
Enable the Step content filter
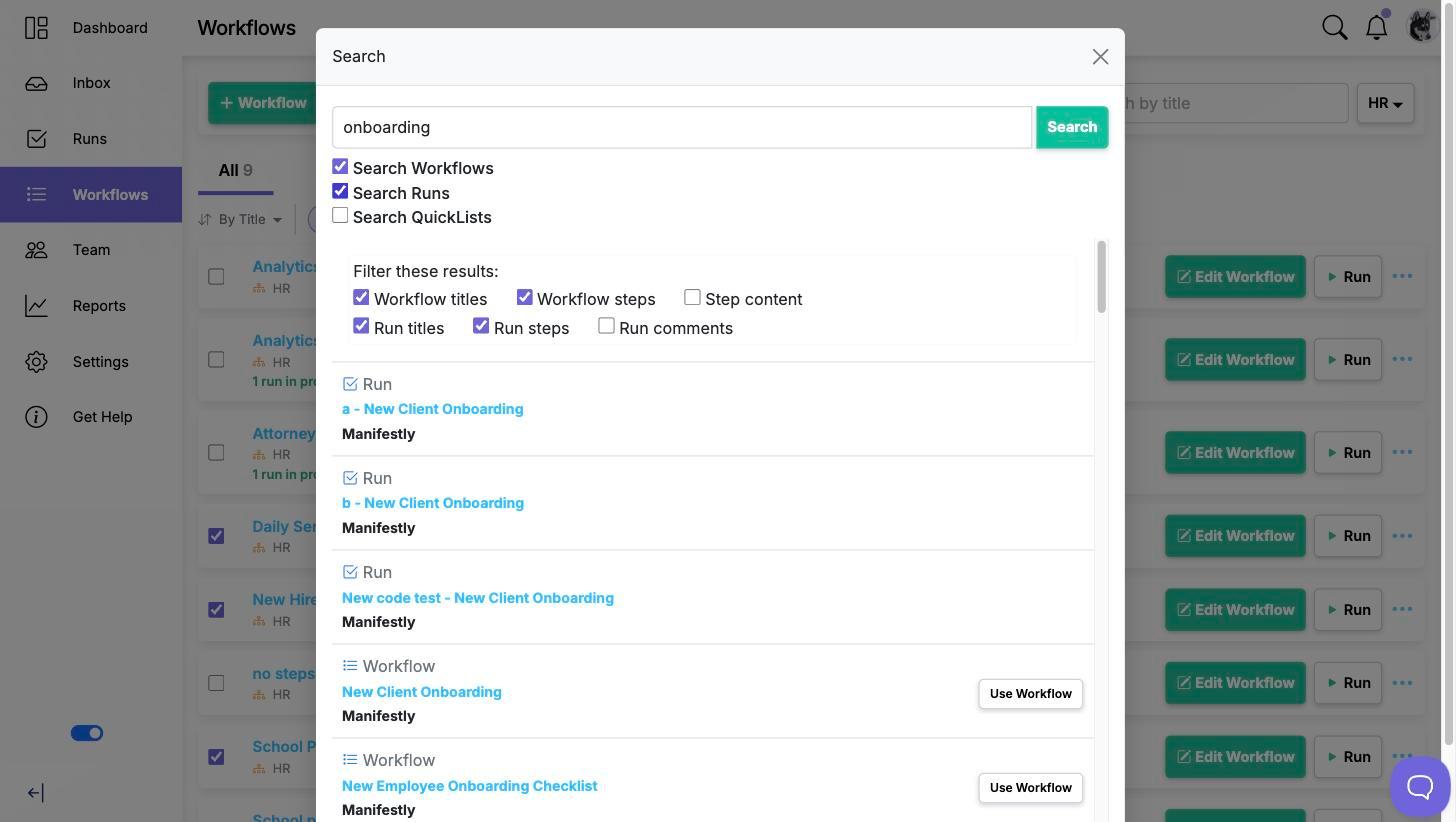pyautogui.click(x=692, y=297)
